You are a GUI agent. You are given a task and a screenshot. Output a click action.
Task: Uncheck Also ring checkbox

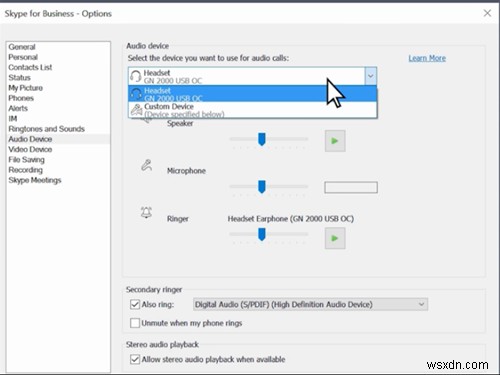pos(135,304)
